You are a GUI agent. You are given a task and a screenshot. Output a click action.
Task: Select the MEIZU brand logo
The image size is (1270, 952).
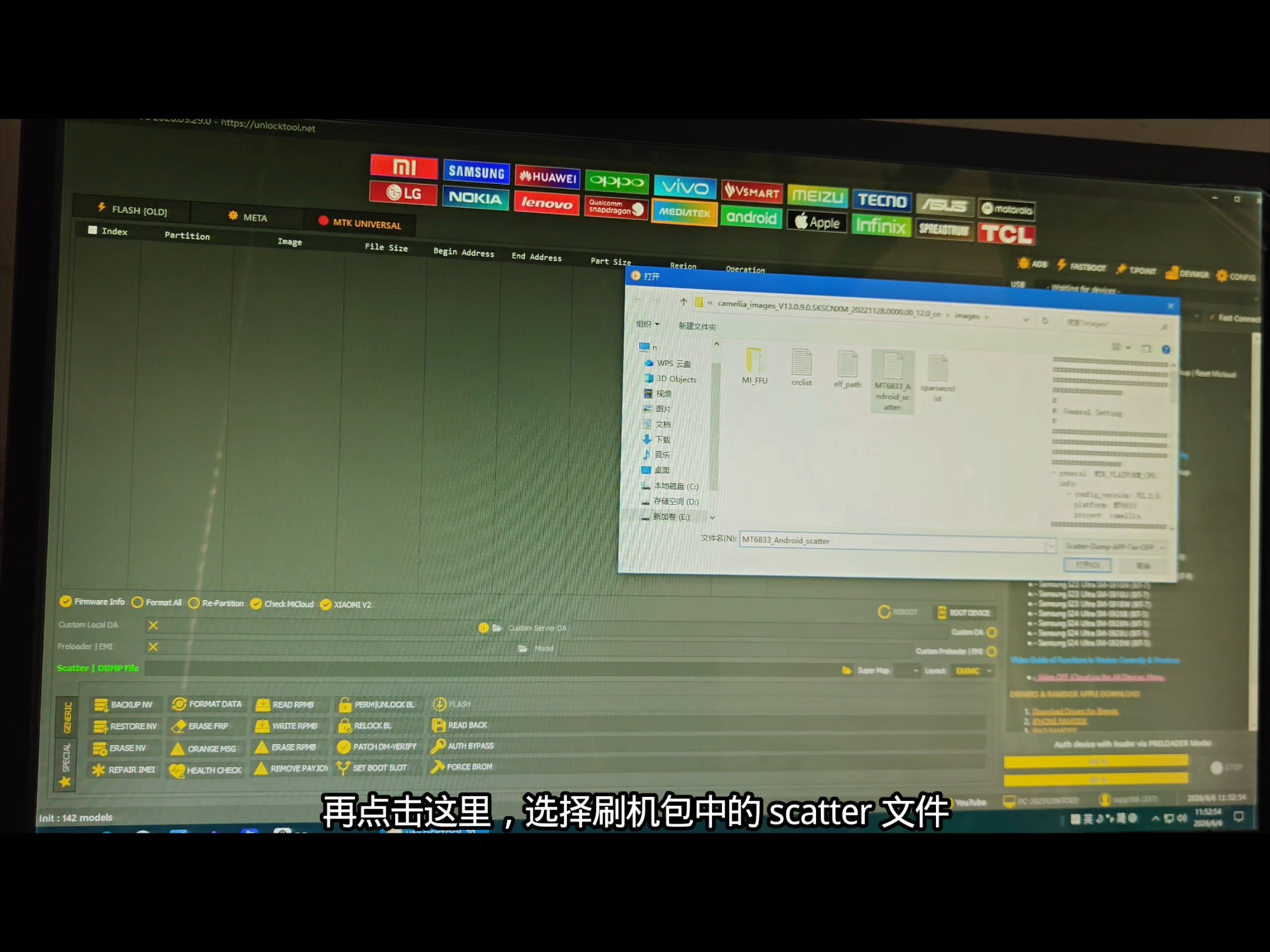817,196
